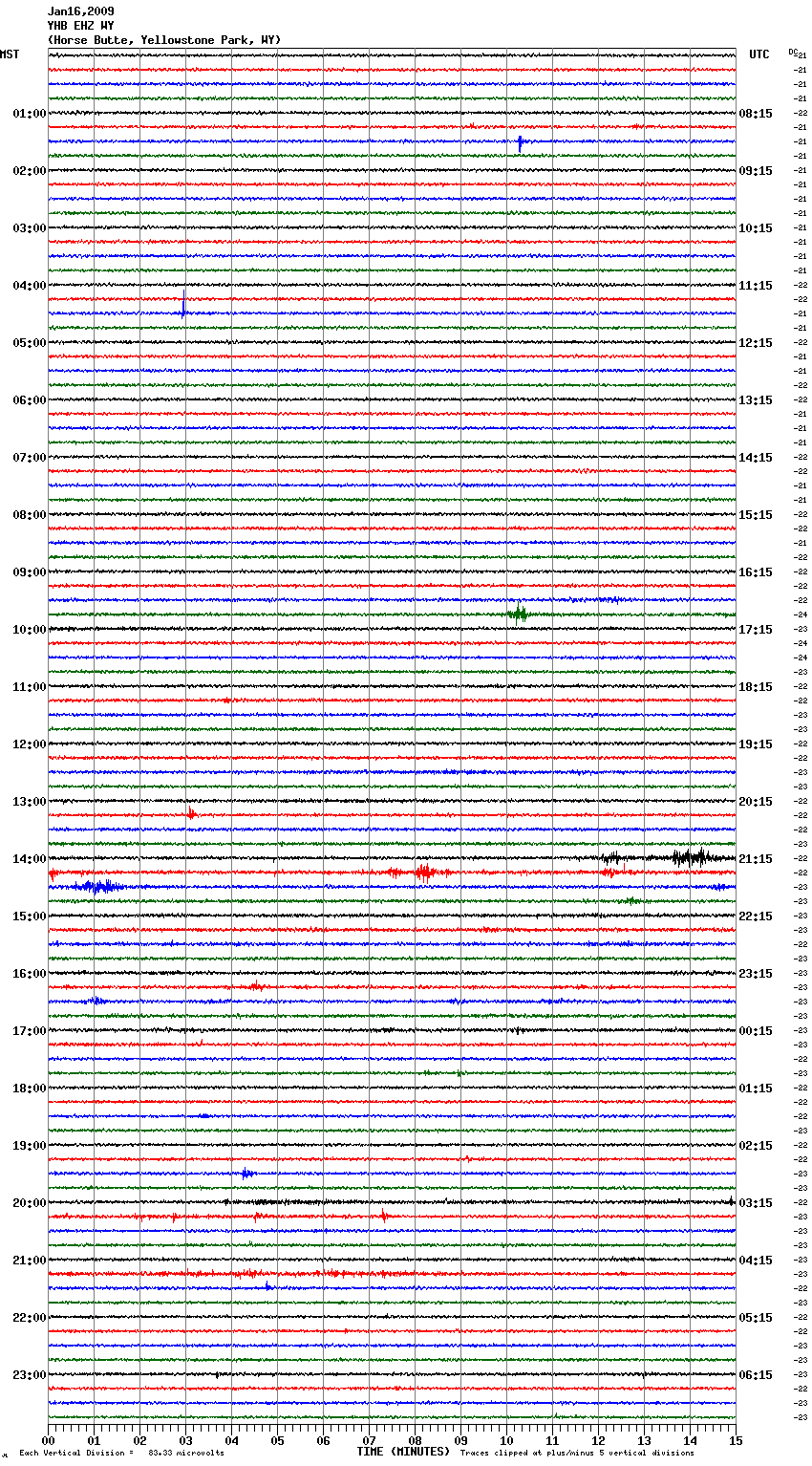
Task: Click the 'UTC' timezone label
Action: [x=759, y=54]
